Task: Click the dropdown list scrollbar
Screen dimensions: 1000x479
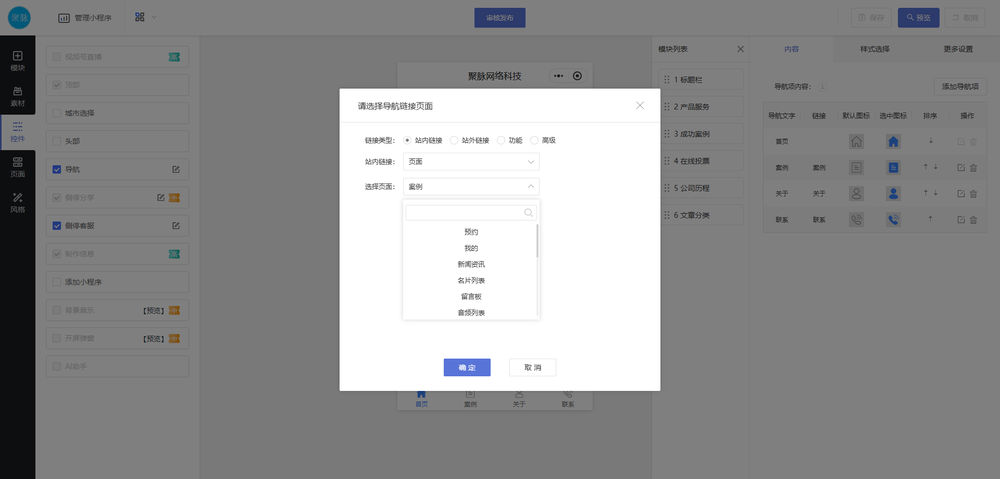Action: tap(538, 240)
